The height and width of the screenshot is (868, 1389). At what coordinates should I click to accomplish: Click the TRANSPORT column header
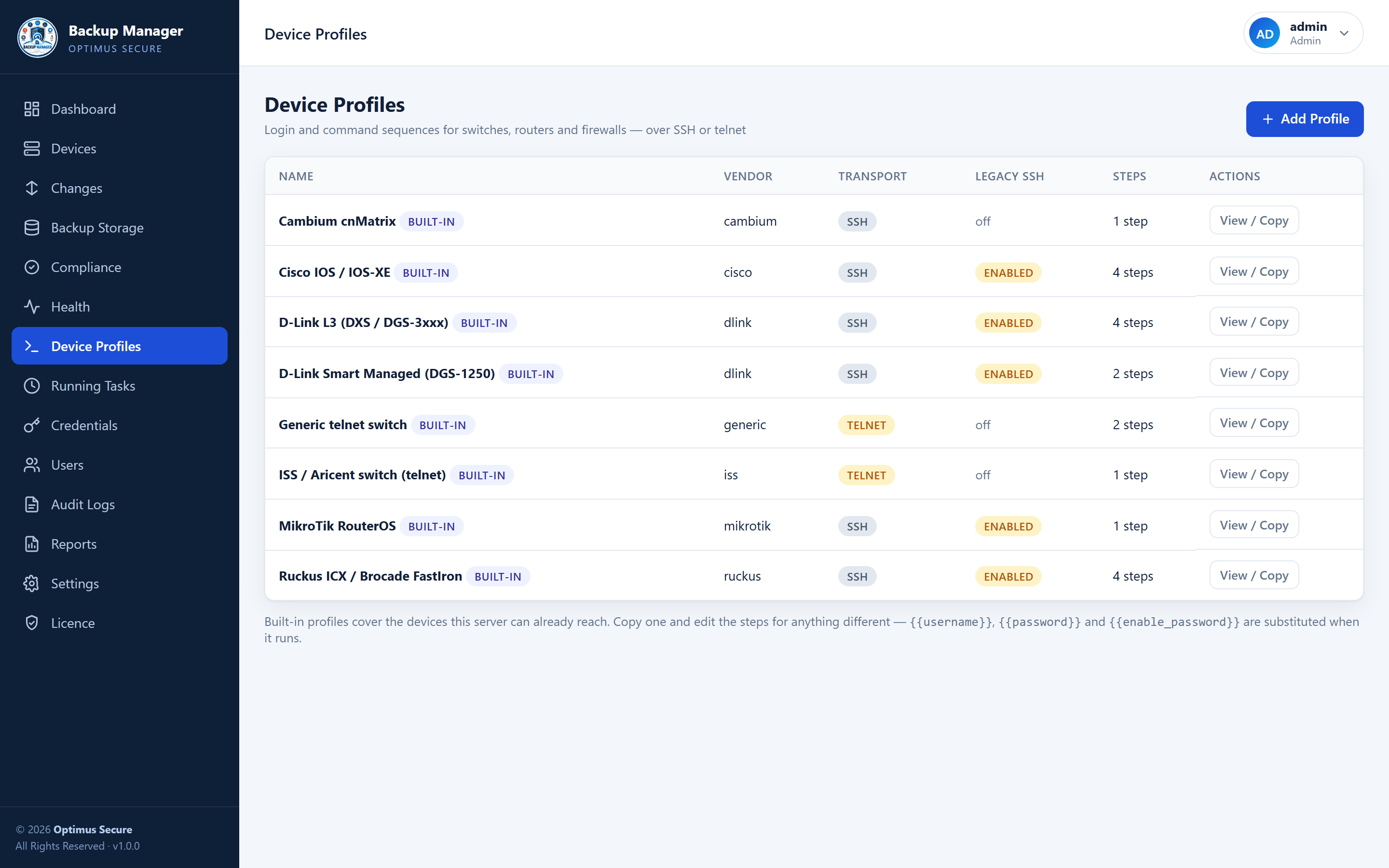[x=872, y=176]
